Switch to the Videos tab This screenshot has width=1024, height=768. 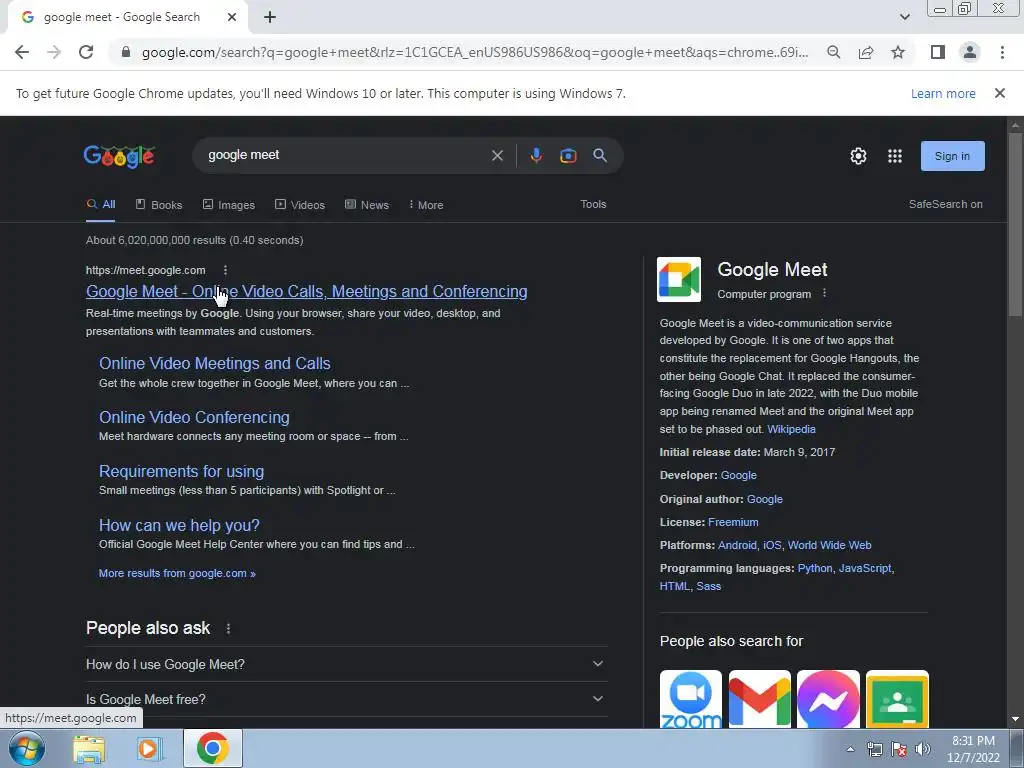[300, 205]
